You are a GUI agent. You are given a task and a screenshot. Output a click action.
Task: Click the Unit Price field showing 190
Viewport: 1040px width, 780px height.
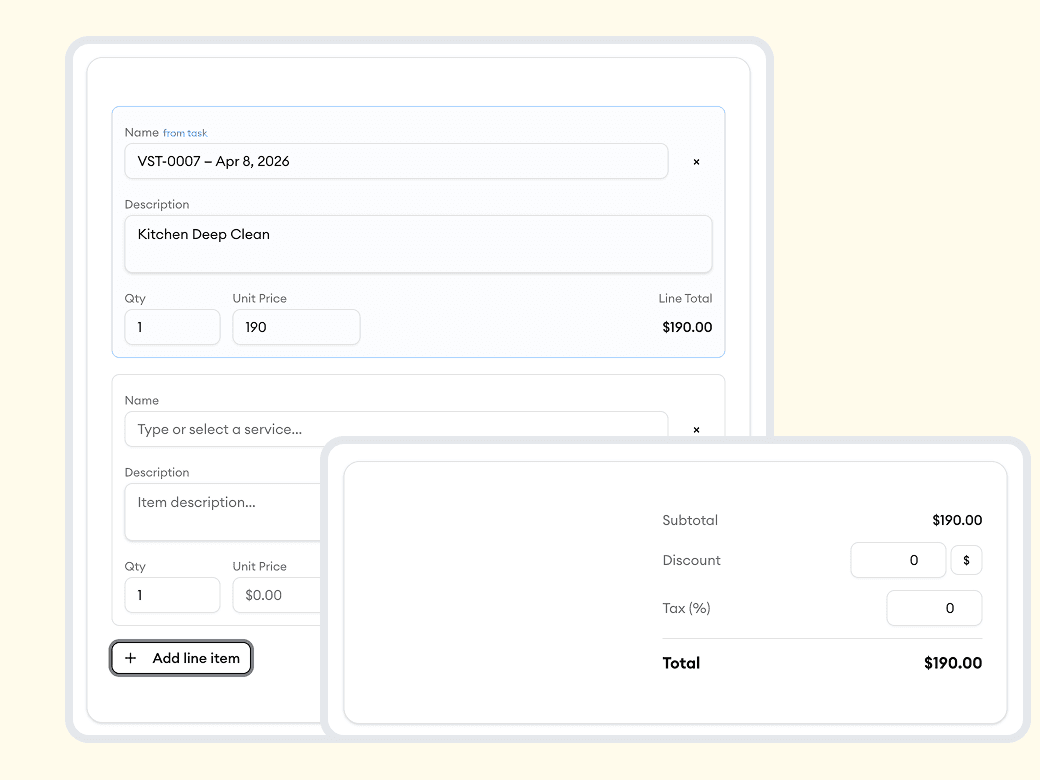coord(295,327)
